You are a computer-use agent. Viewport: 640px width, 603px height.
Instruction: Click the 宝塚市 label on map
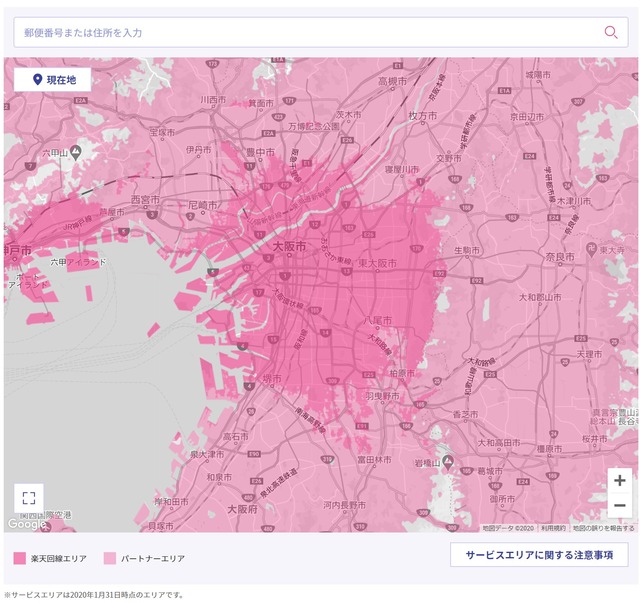pos(162,132)
